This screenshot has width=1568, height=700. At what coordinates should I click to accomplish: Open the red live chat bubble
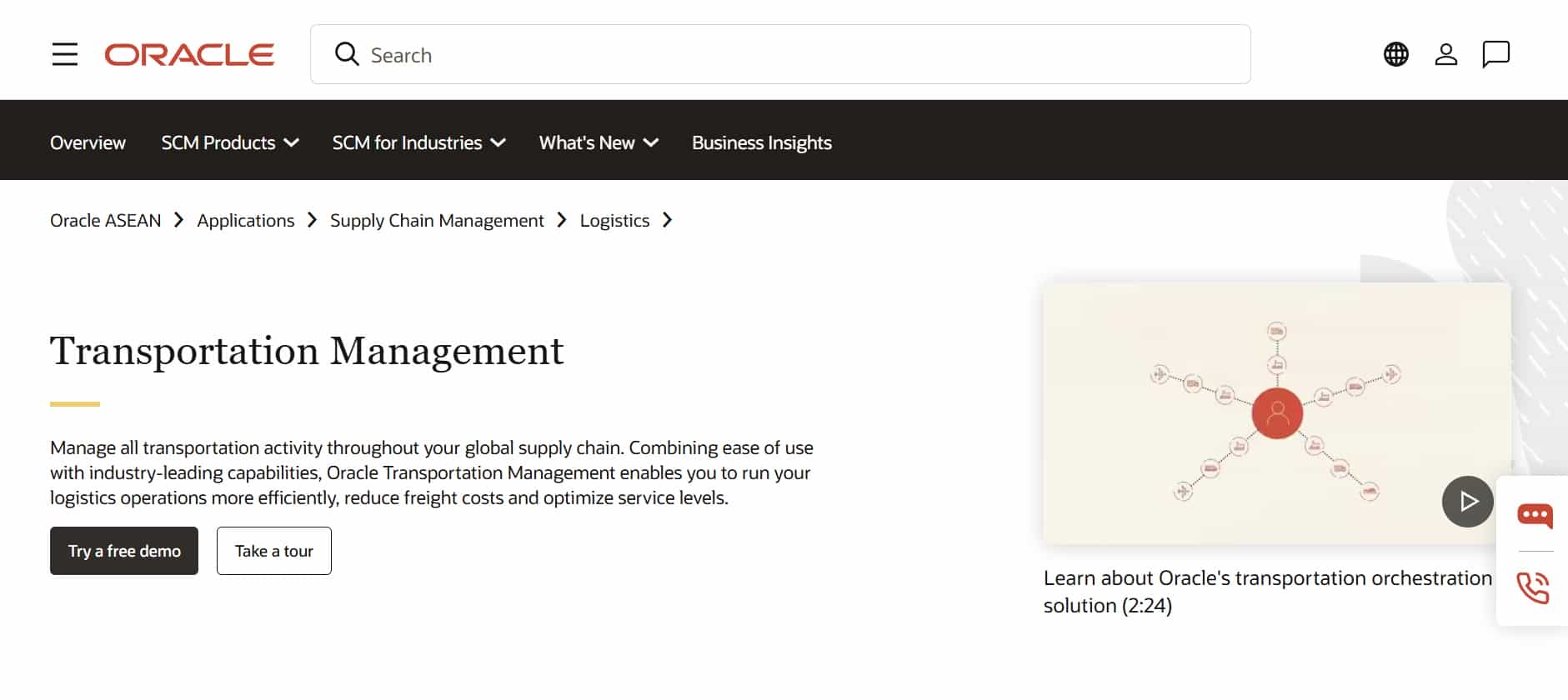tap(1535, 515)
